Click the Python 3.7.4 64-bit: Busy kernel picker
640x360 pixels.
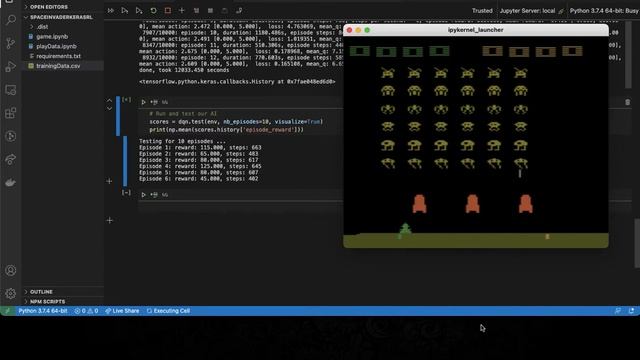point(604,11)
